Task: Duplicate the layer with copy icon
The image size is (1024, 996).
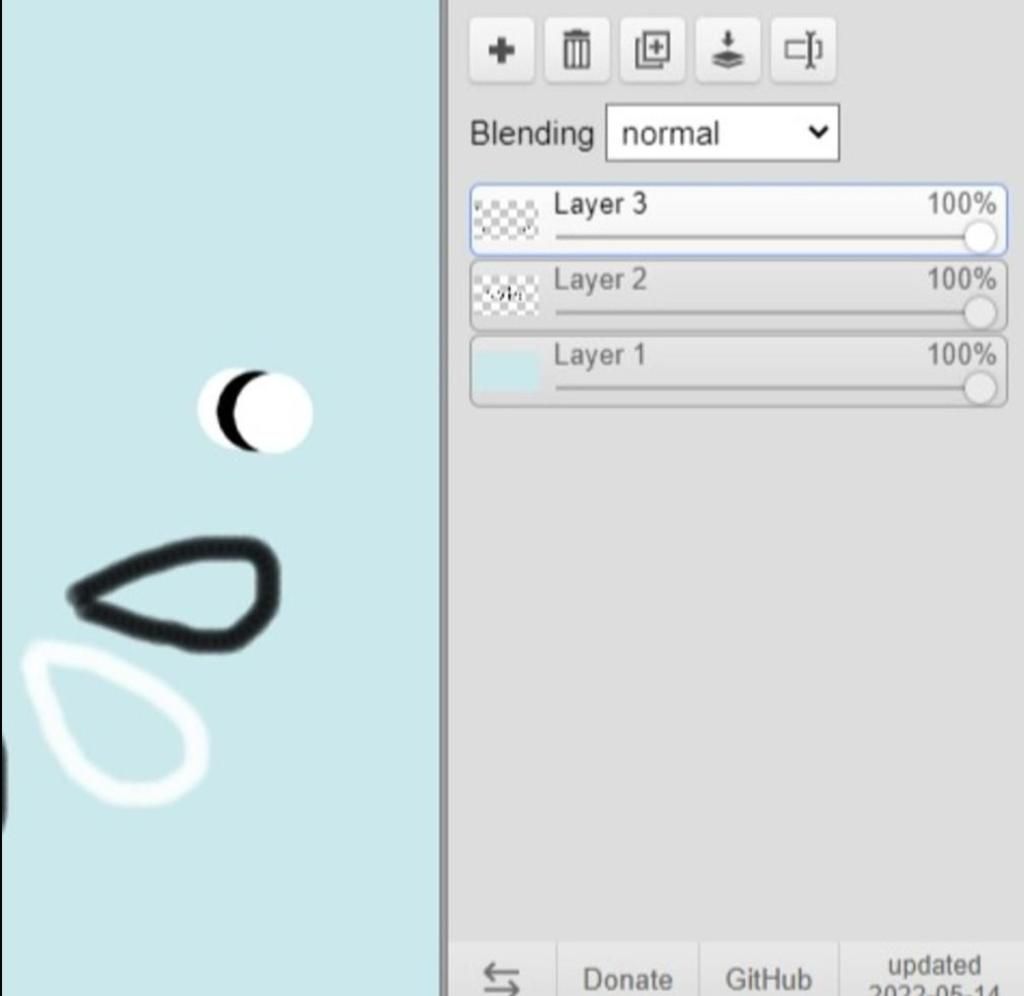Action: pos(652,50)
